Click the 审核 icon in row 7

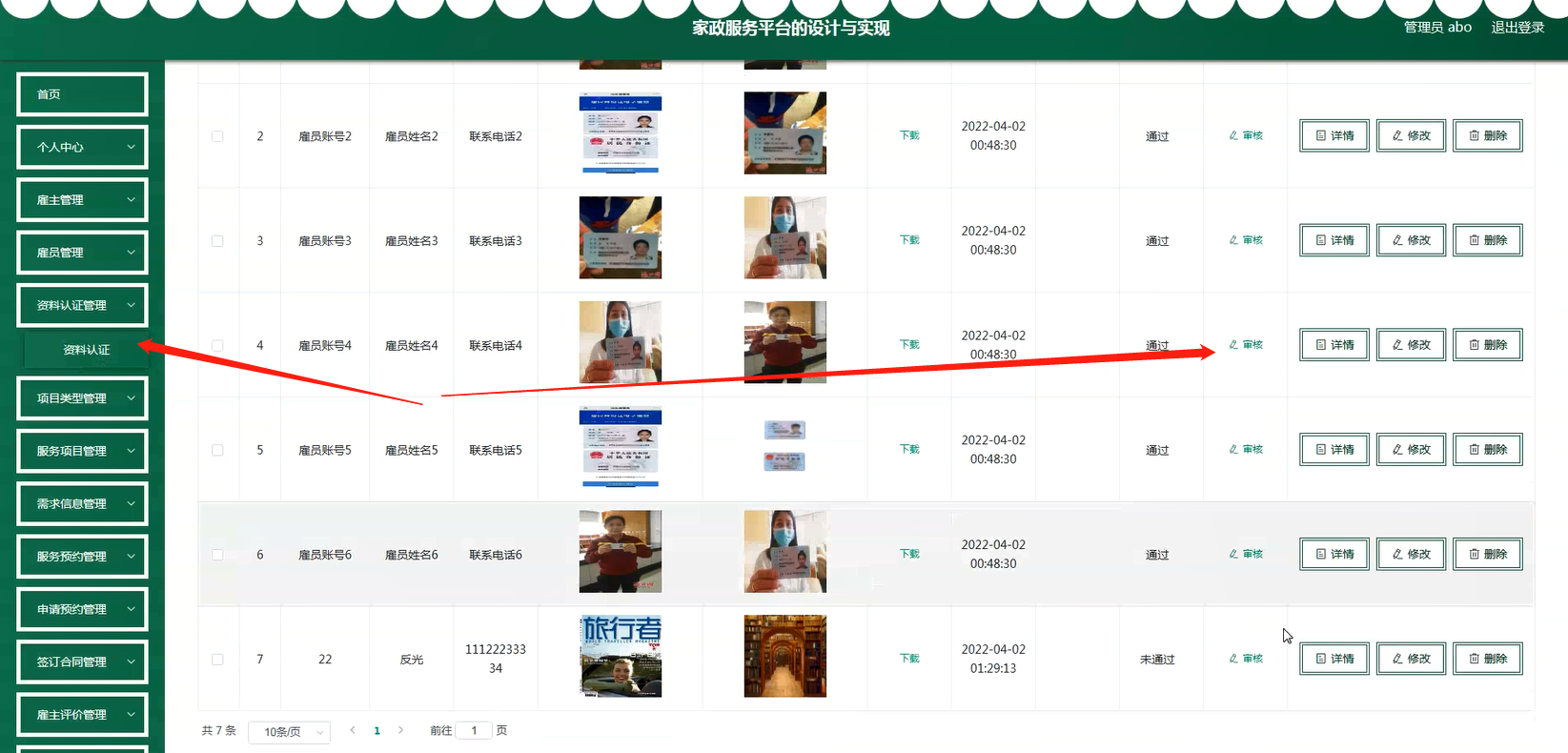tap(1245, 659)
